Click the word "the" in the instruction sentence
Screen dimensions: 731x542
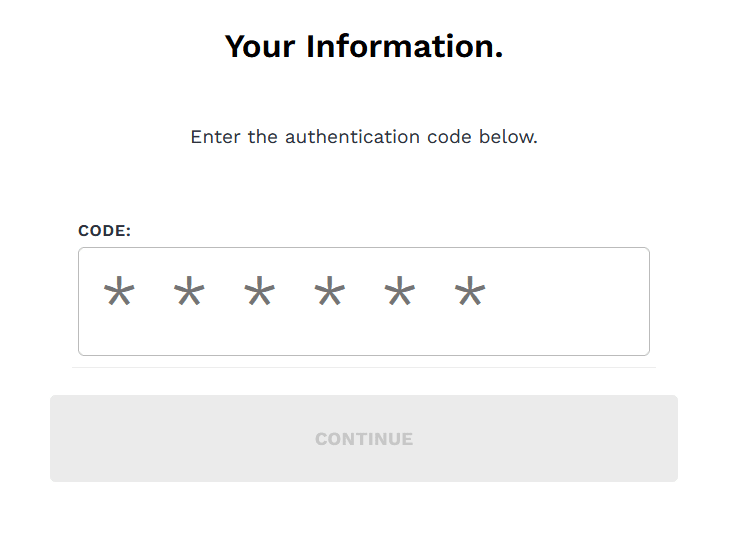[x=262, y=137]
